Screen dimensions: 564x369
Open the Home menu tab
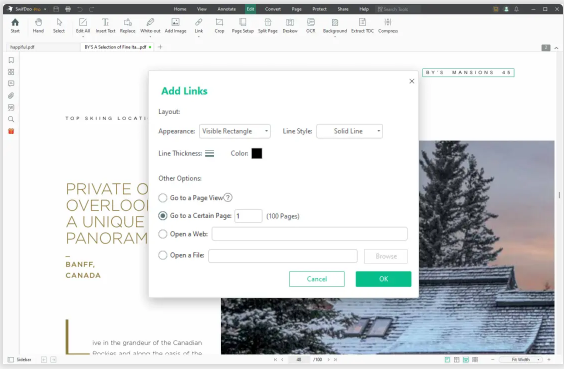point(180,9)
